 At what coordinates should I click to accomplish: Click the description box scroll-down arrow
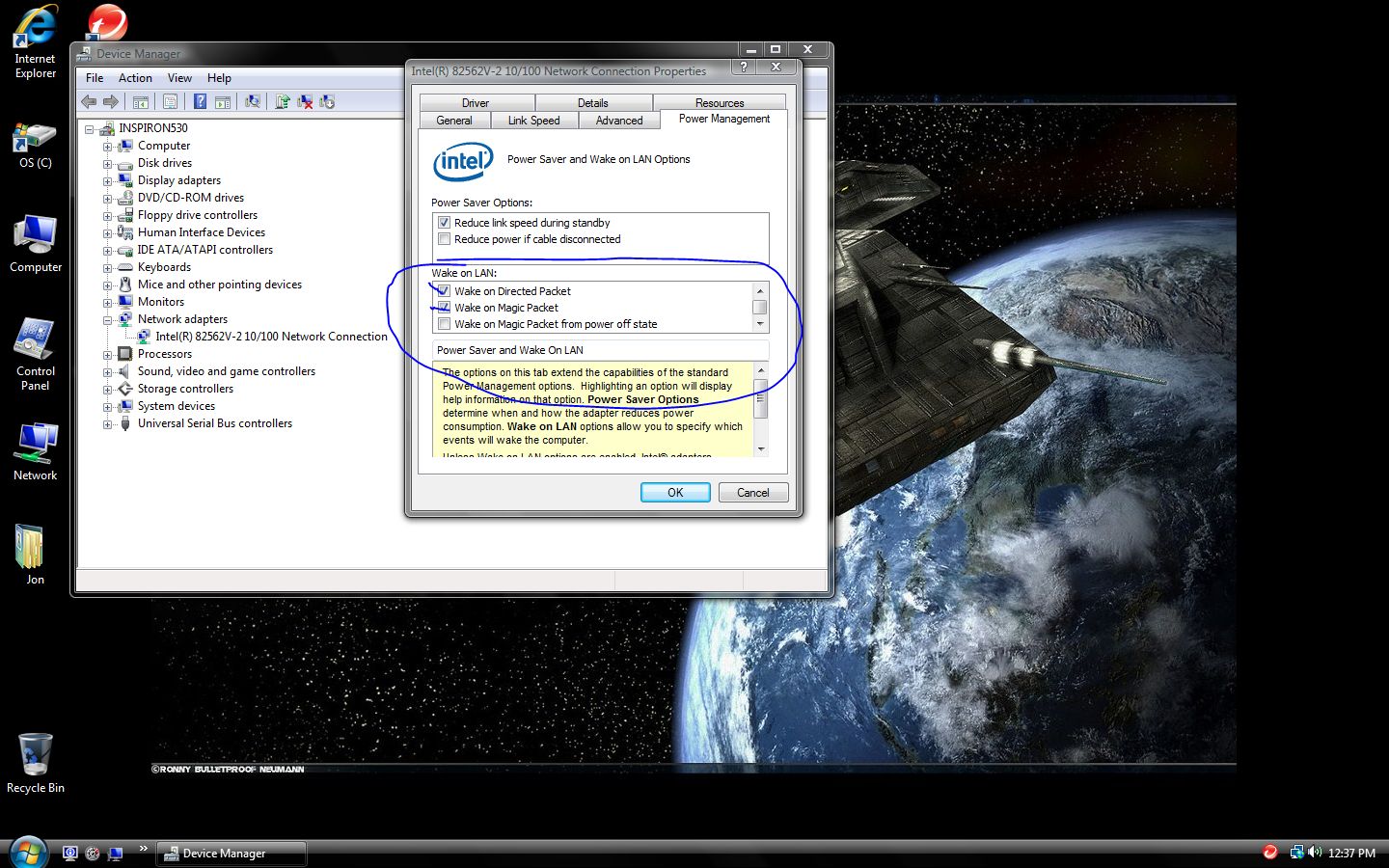click(761, 448)
